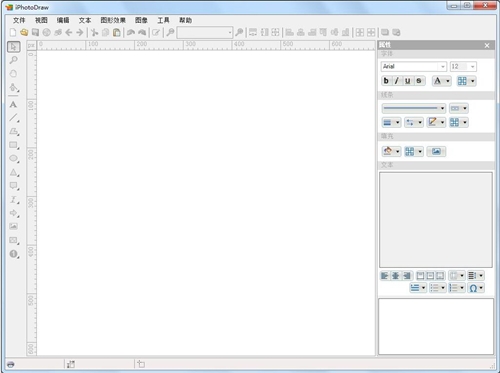
Task: Create a new blank document
Action: 13,32
